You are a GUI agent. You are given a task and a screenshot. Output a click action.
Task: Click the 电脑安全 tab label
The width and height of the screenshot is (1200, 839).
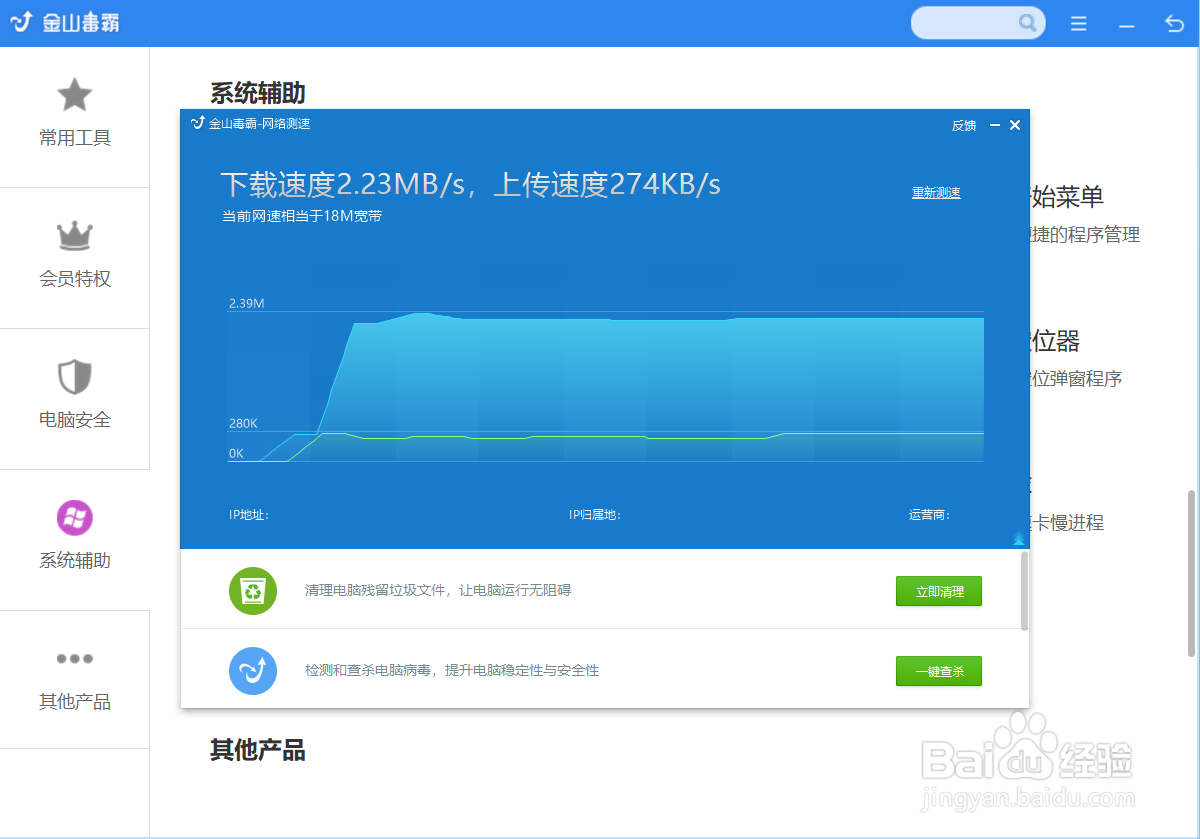pos(75,420)
